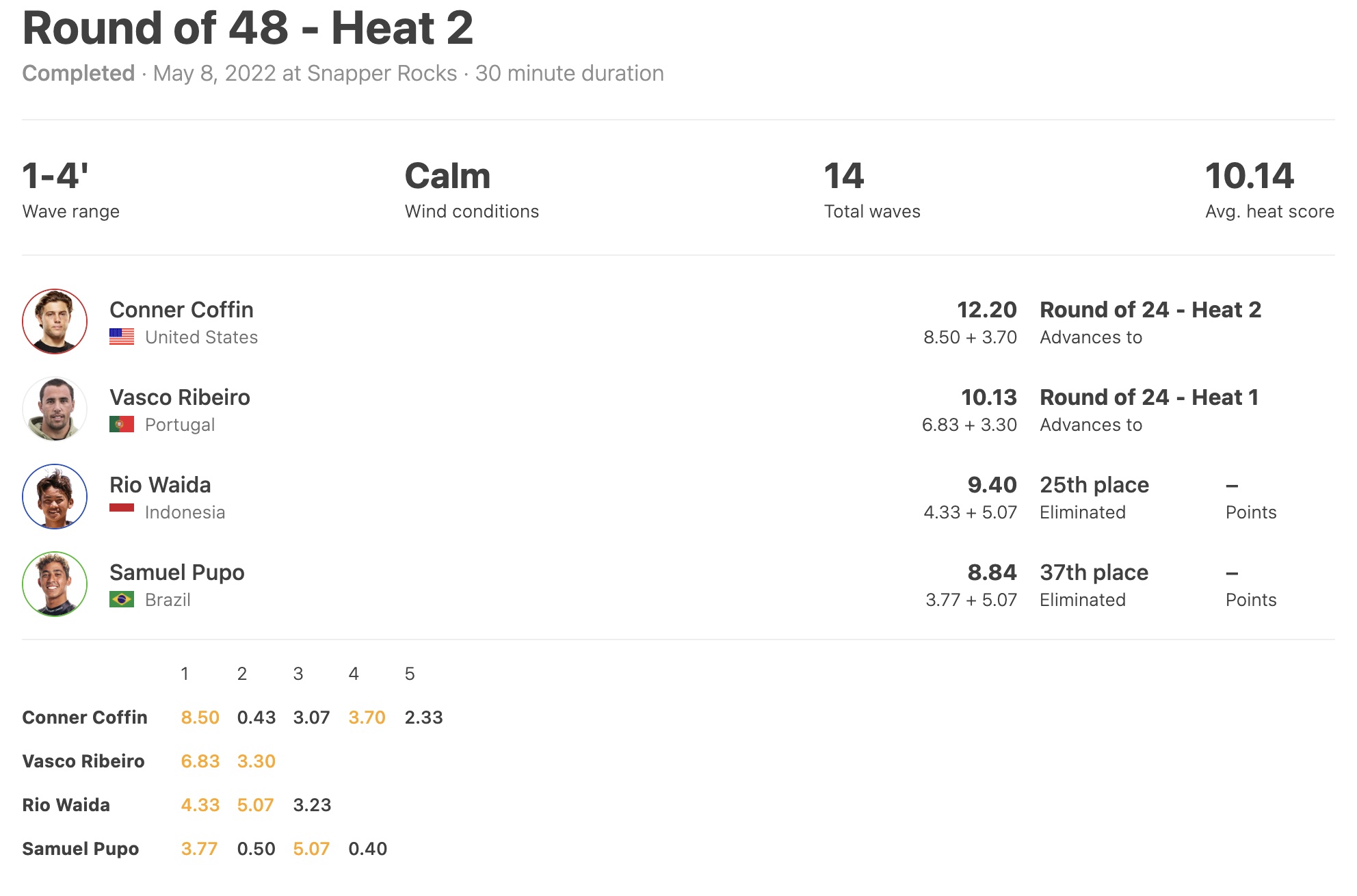
Task: Click Conner Coffin's 8.50 wave score
Action: coord(200,717)
